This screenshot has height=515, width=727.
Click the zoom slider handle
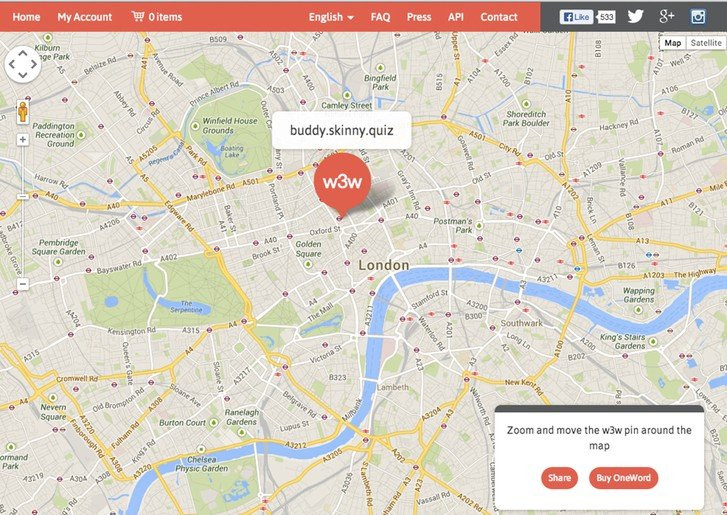pyautogui.click(x=23, y=197)
